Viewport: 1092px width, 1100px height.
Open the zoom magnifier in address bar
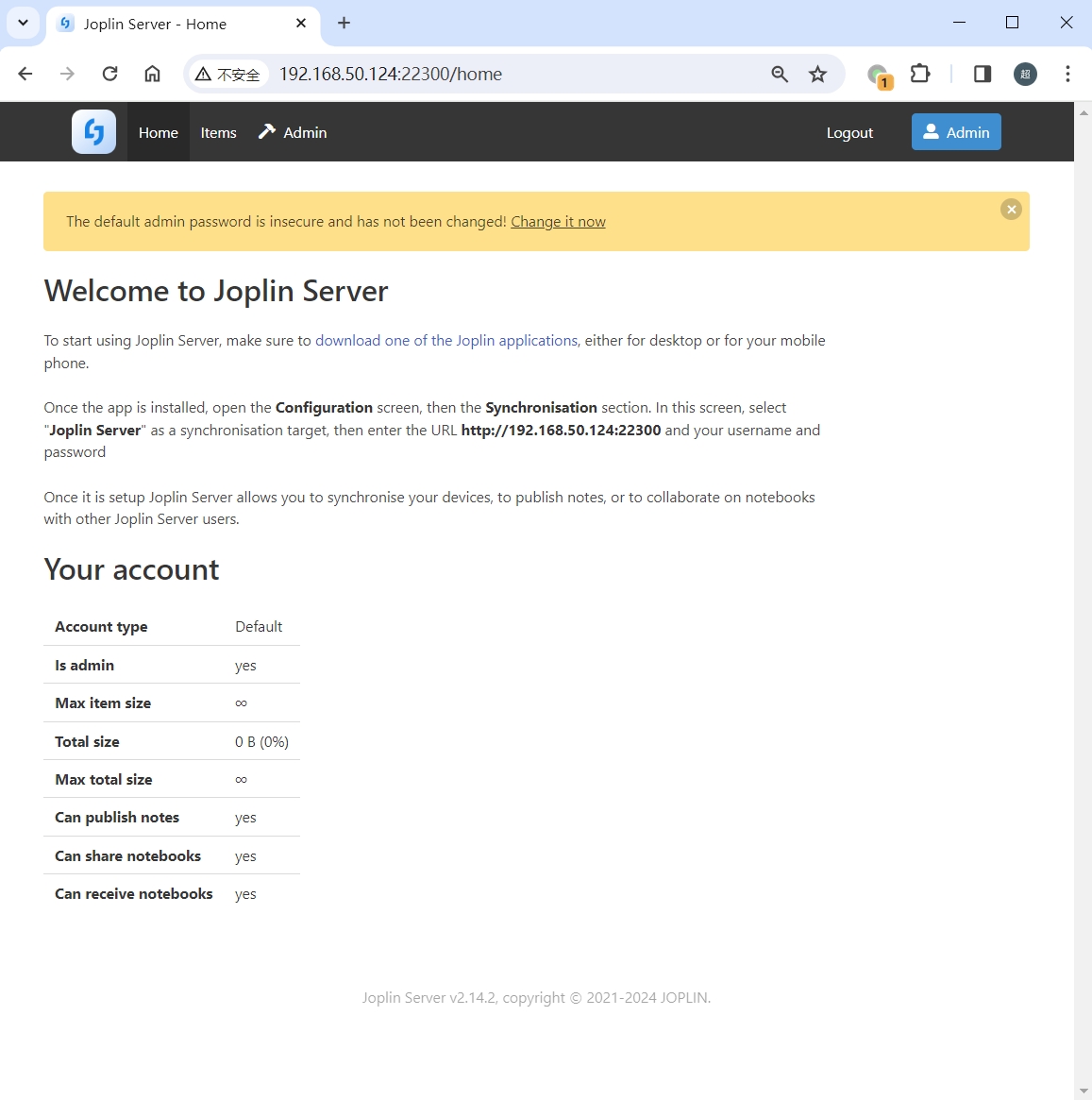click(780, 75)
